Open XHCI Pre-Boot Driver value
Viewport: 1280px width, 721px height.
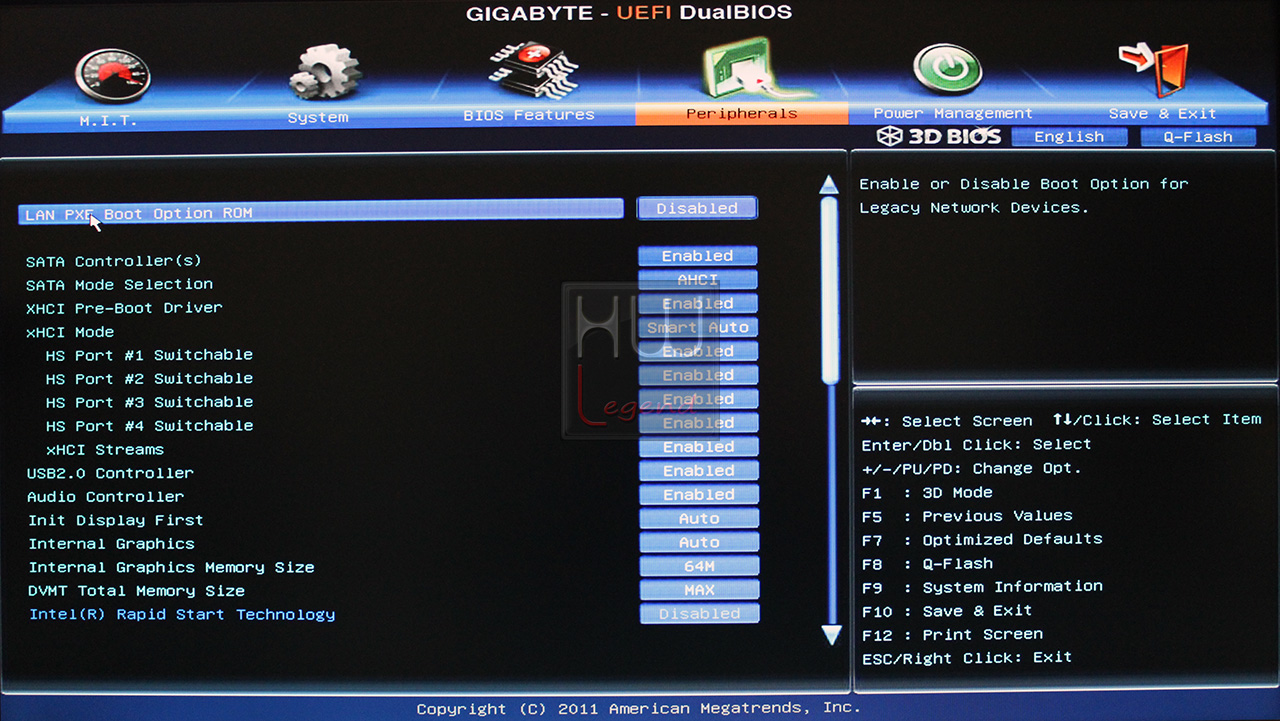point(698,304)
